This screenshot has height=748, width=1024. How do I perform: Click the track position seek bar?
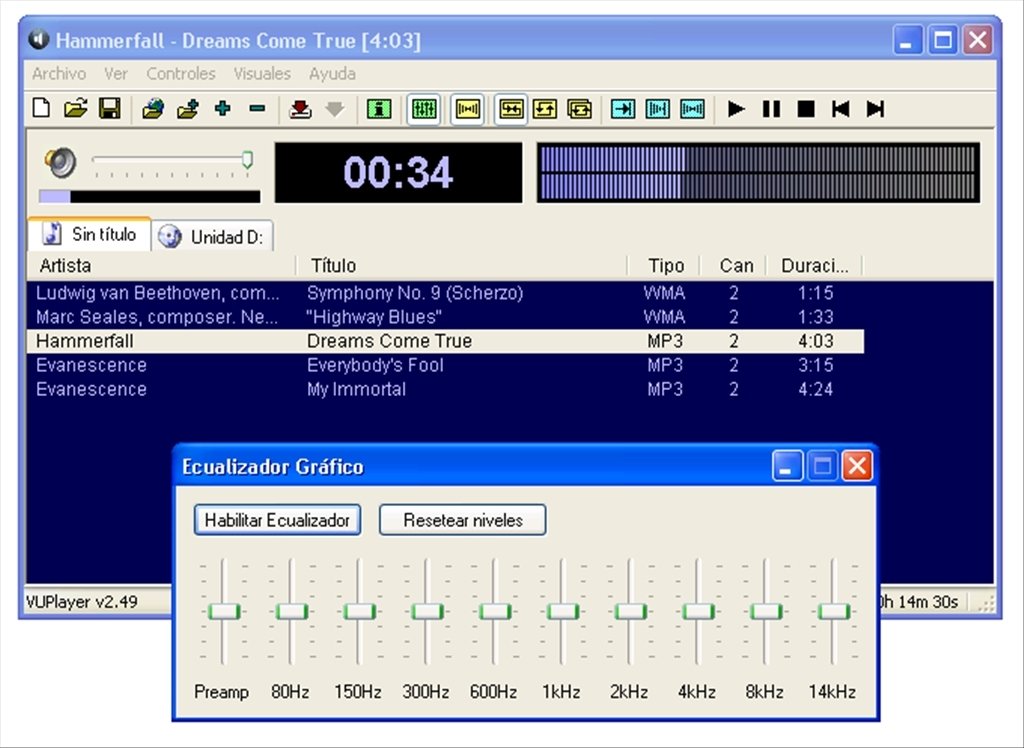click(150, 196)
